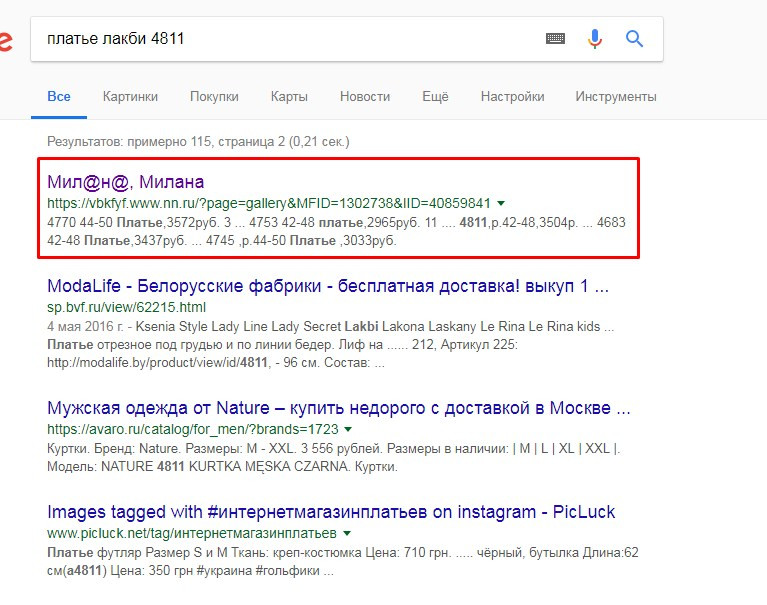The image size is (767, 605).
Task: Select the Все tab
Action: [59, 96]
